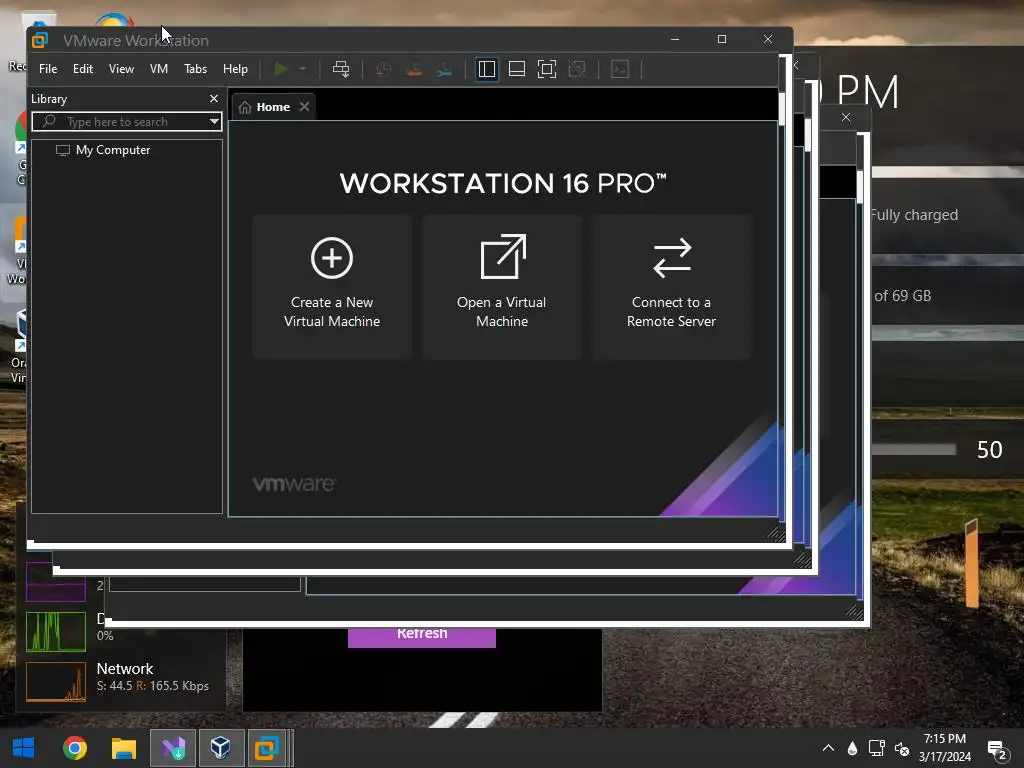
Task: Click the manage snapshots wrench icon
Action: point(444,69)
